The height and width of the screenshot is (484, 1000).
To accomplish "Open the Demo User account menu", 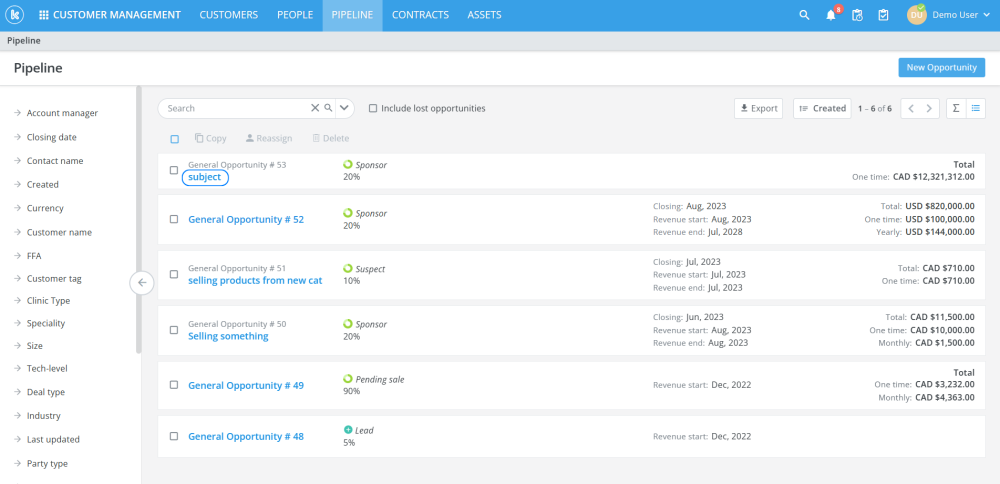I will pyautogui.click(x=960, y=15).
